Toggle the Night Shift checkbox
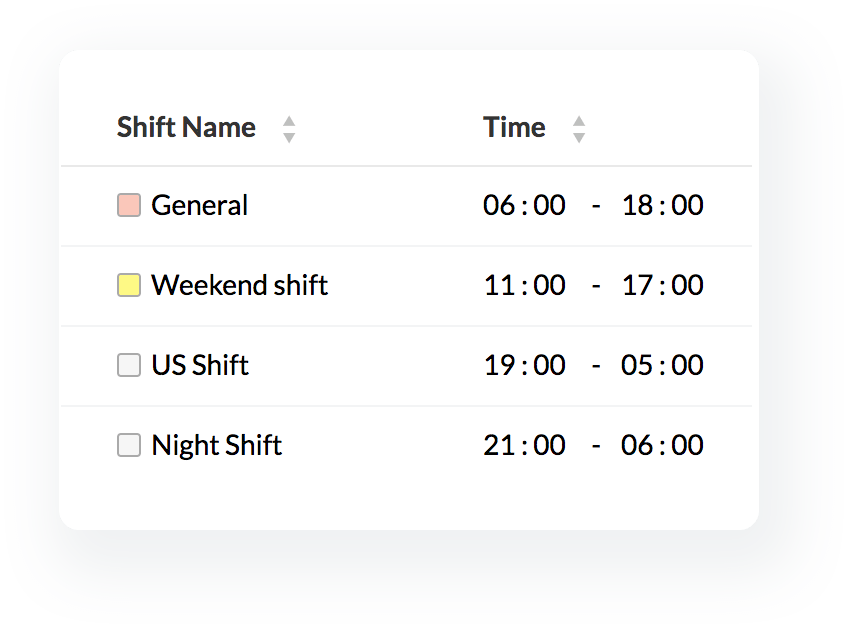The image size is (848, 628). coord(129,446)
